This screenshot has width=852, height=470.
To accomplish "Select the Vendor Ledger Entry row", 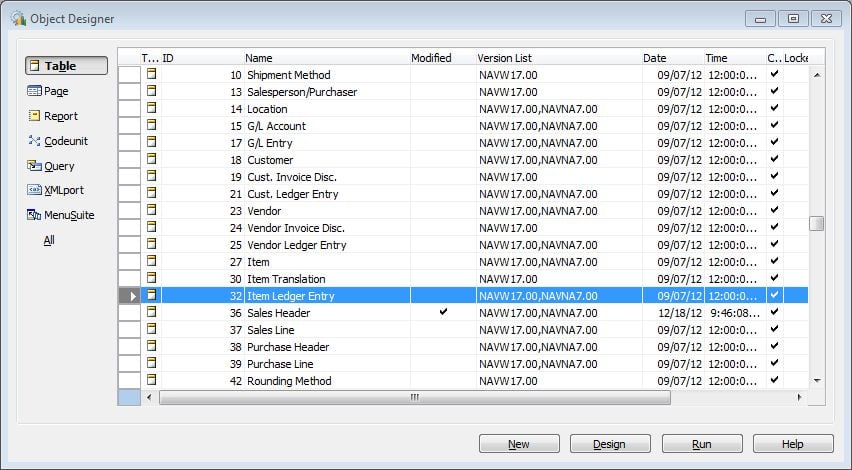I will (x=296, y=245).
